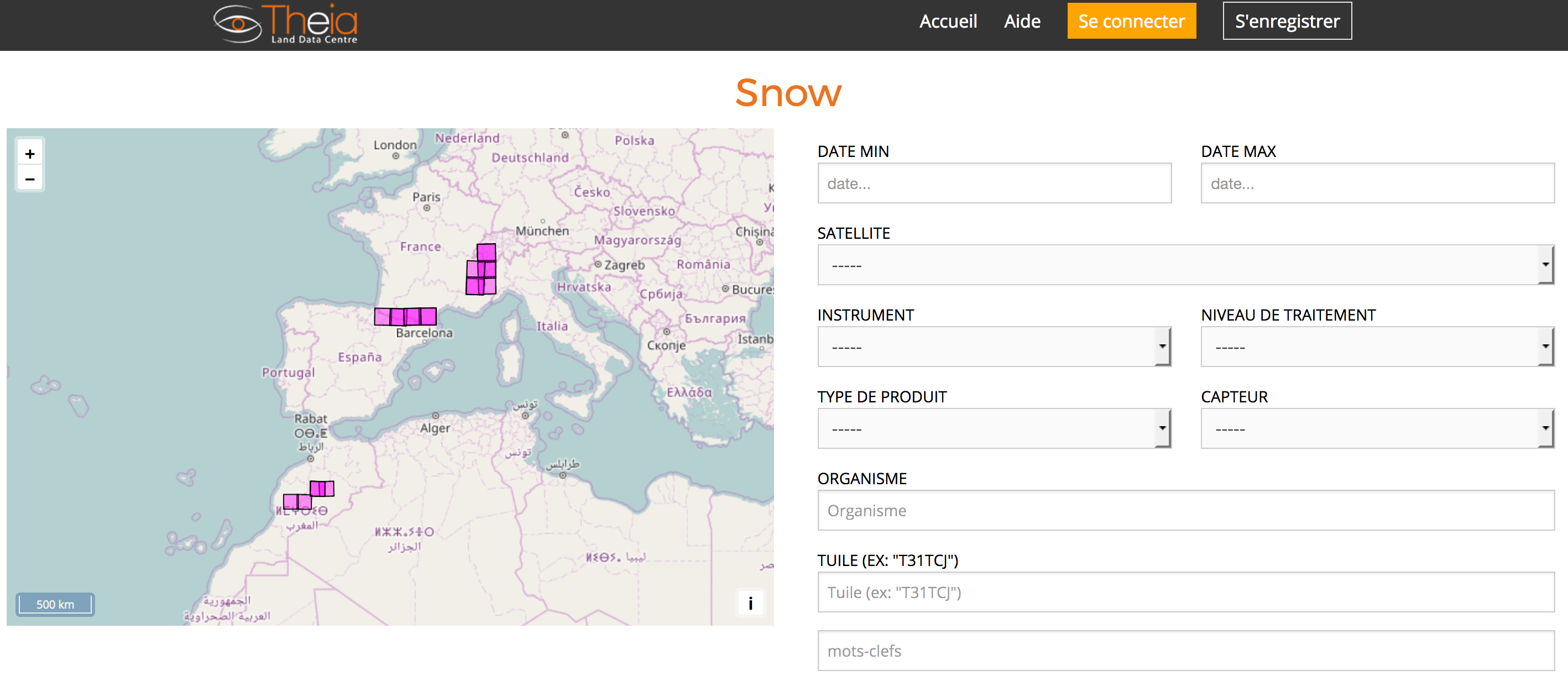Click the Theia Land Data Centre logo
The image size is (1568, 681).
285,24
